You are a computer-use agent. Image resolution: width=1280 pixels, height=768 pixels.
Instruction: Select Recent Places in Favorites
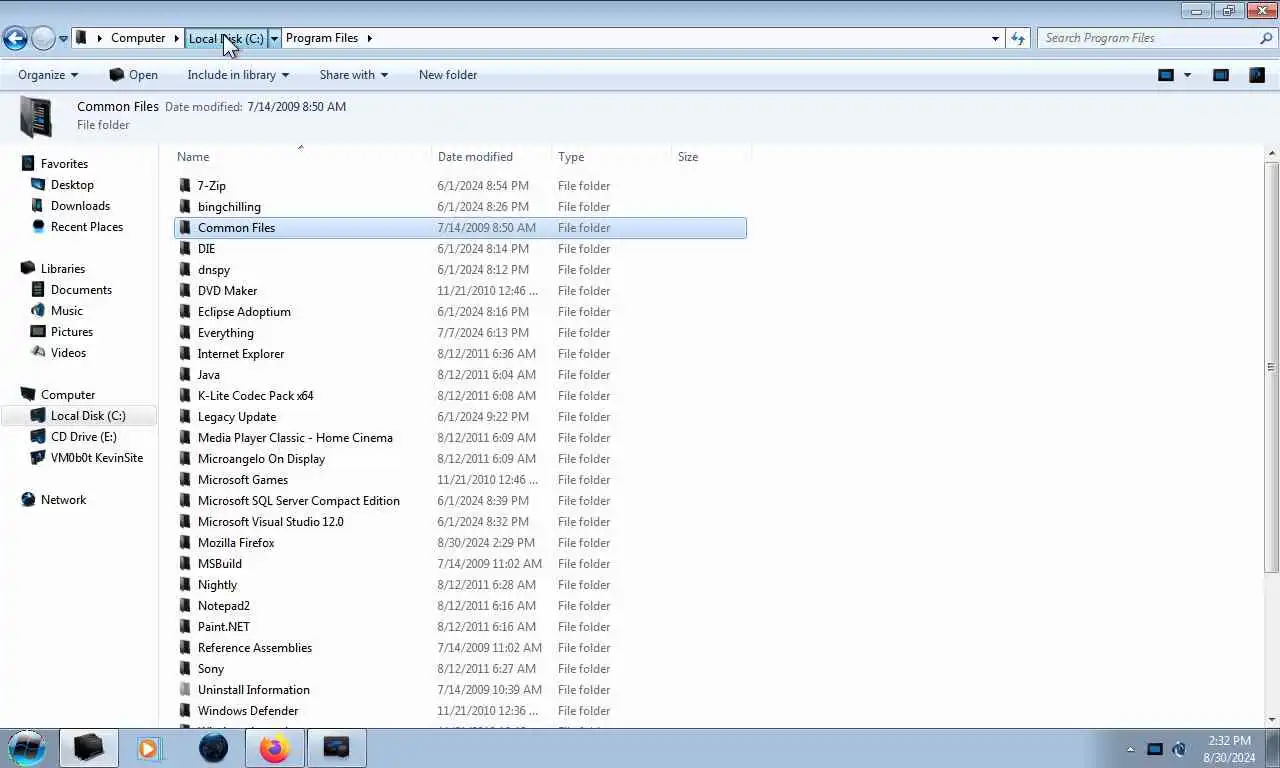[87, 227]
